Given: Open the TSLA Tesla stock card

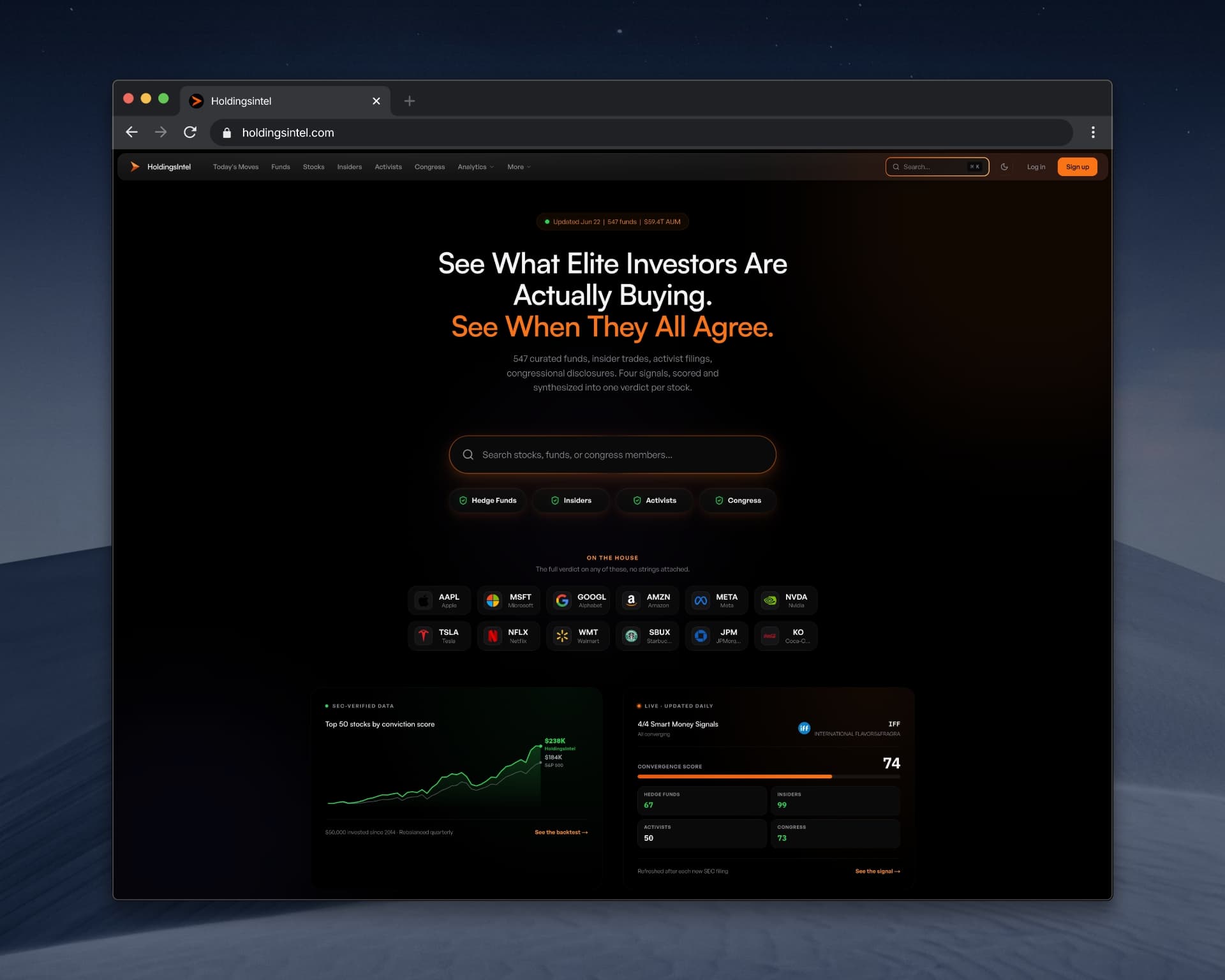Looking at the screenshot, I should tap(439, 636).
